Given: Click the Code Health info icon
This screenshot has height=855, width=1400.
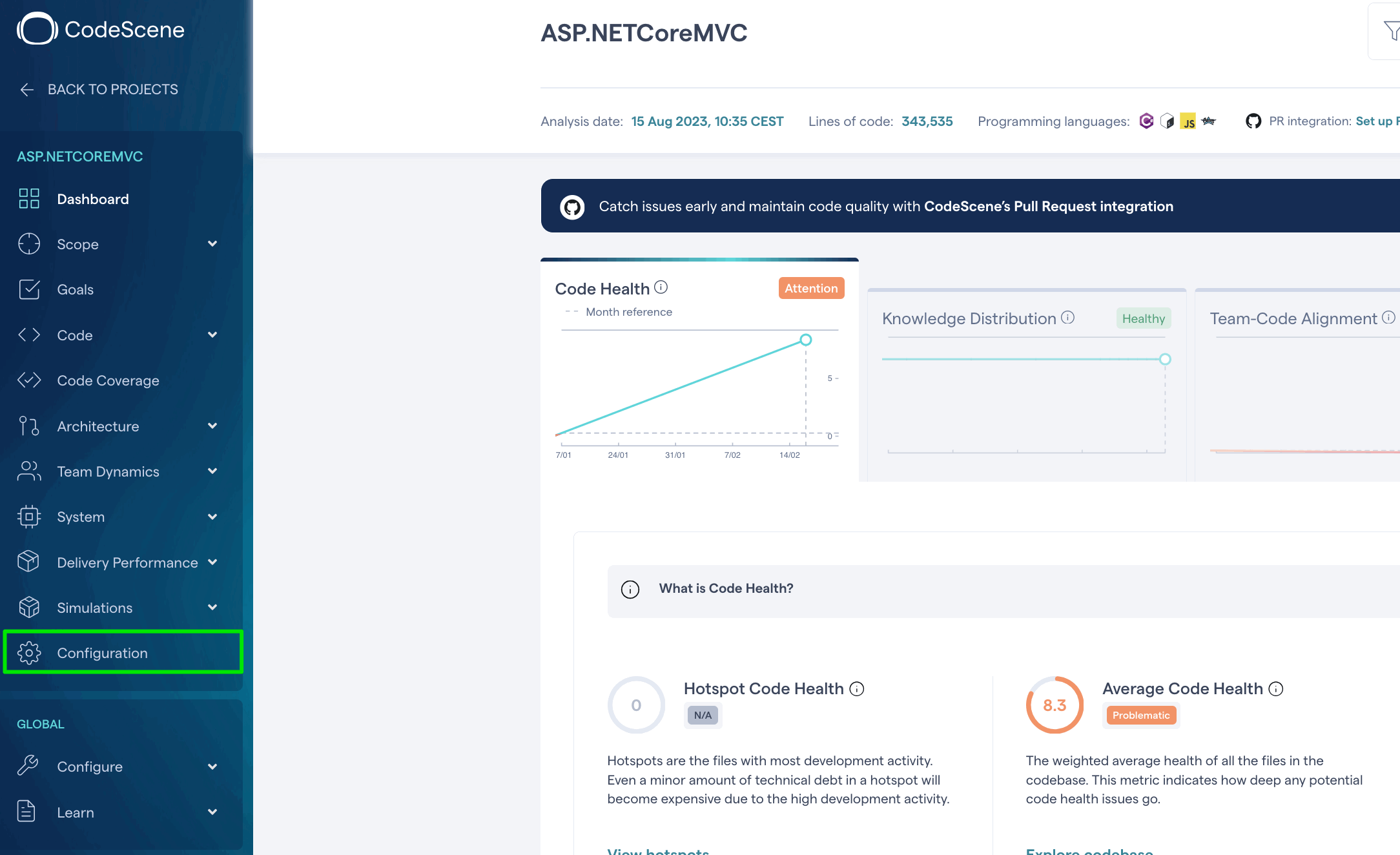Looking at the screenshot, I should coord(661,287).
